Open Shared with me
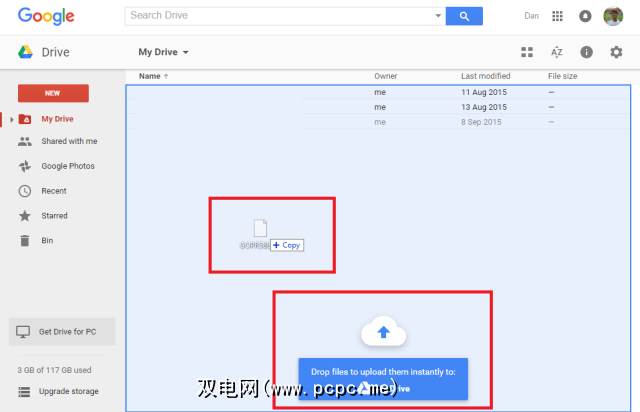The width and height of the screenshot is (640, 412). (x=69, y=141)
